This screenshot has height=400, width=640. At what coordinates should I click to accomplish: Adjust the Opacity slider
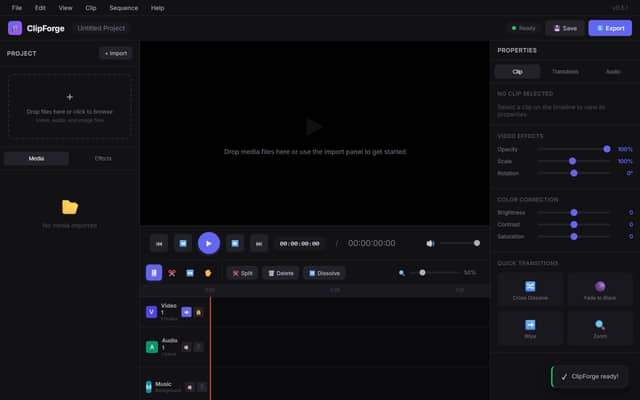[x=573, y=149]
